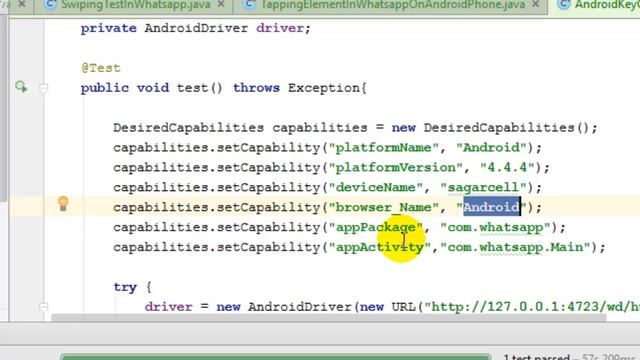
Task: Click the horizontal scrollbar of the editor
Action: pyautogui.click(x=329, y=318)
